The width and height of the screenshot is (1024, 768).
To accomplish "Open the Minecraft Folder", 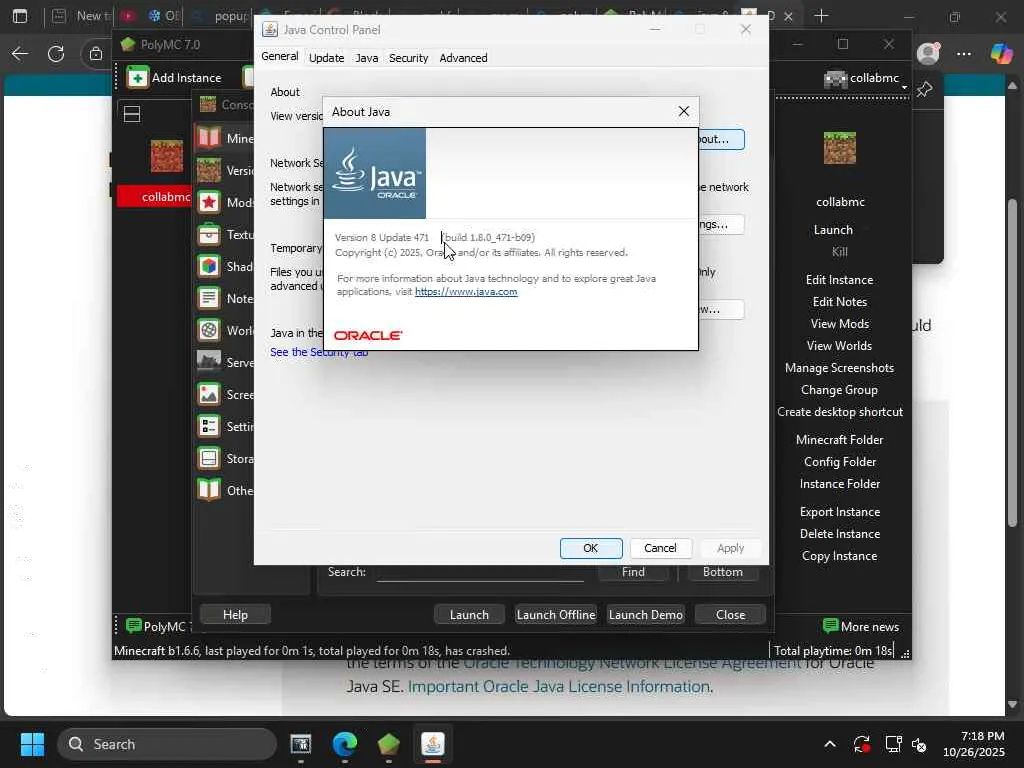I will click(x=839, y=440).
